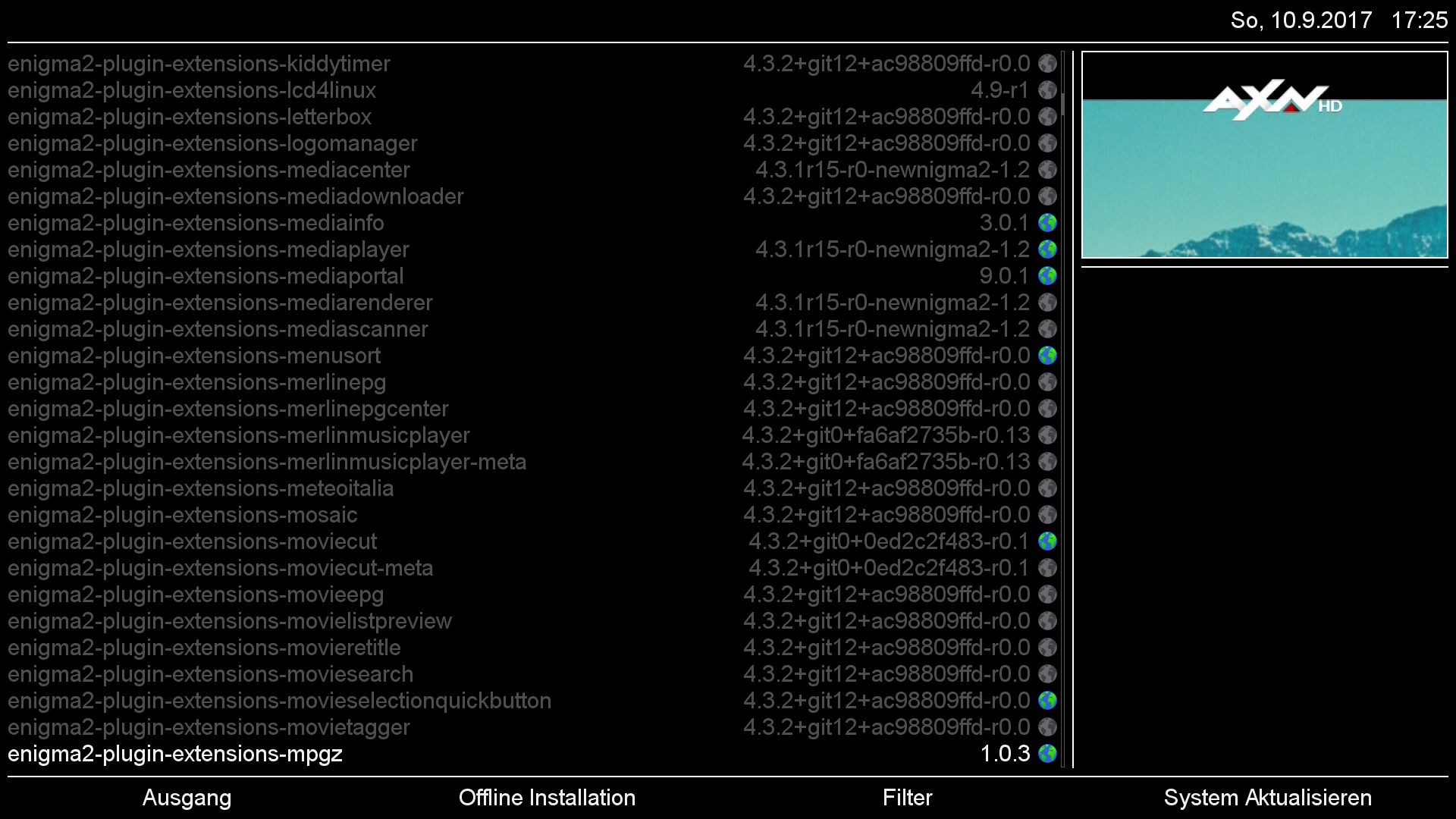Select enigma2-plugin-extensions-moviesearch entry
This screenshot has width=1456, height=819.
532,674
